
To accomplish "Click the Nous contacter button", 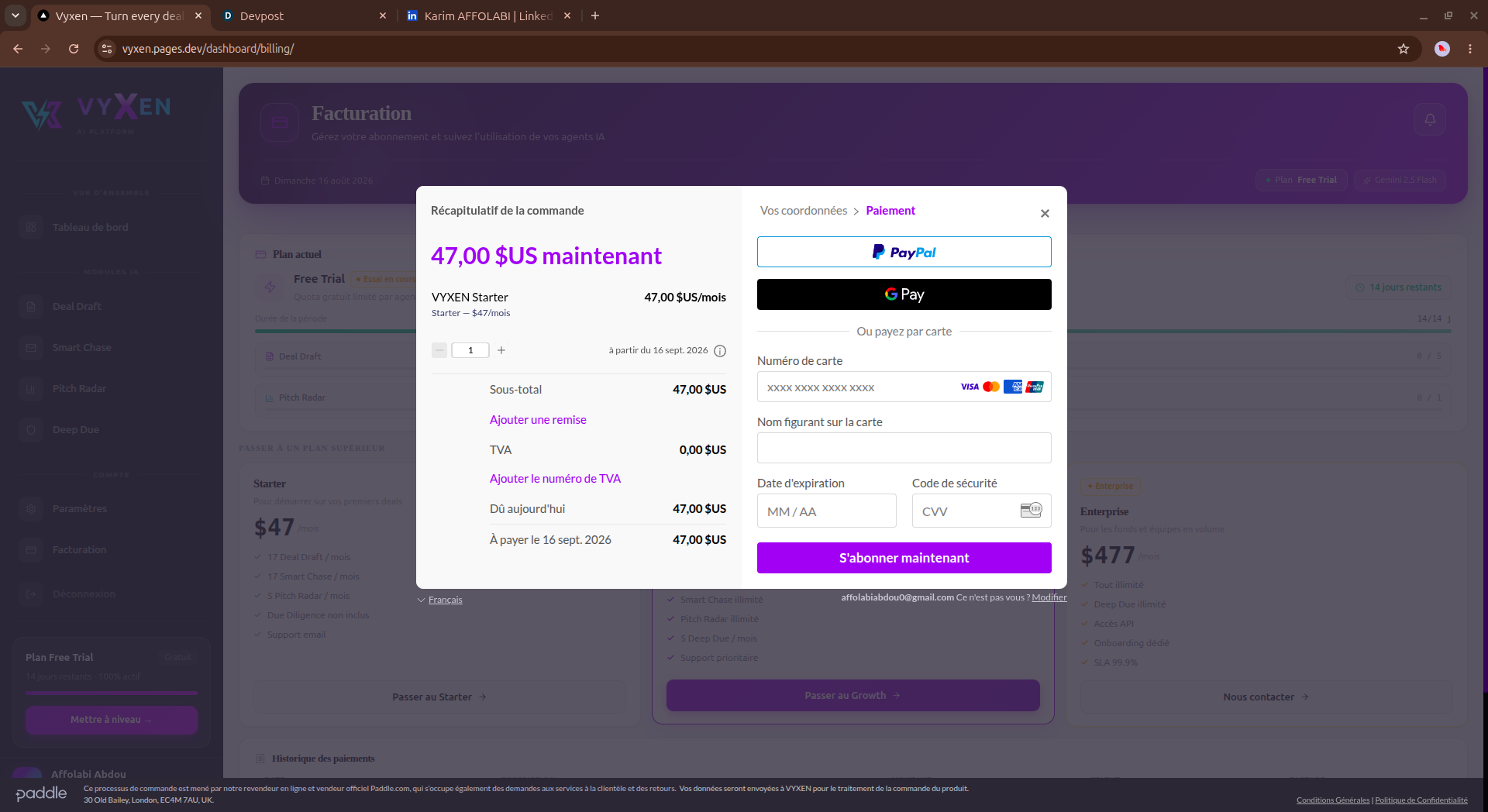I will pyautogui.click(x=1266, y=697).
